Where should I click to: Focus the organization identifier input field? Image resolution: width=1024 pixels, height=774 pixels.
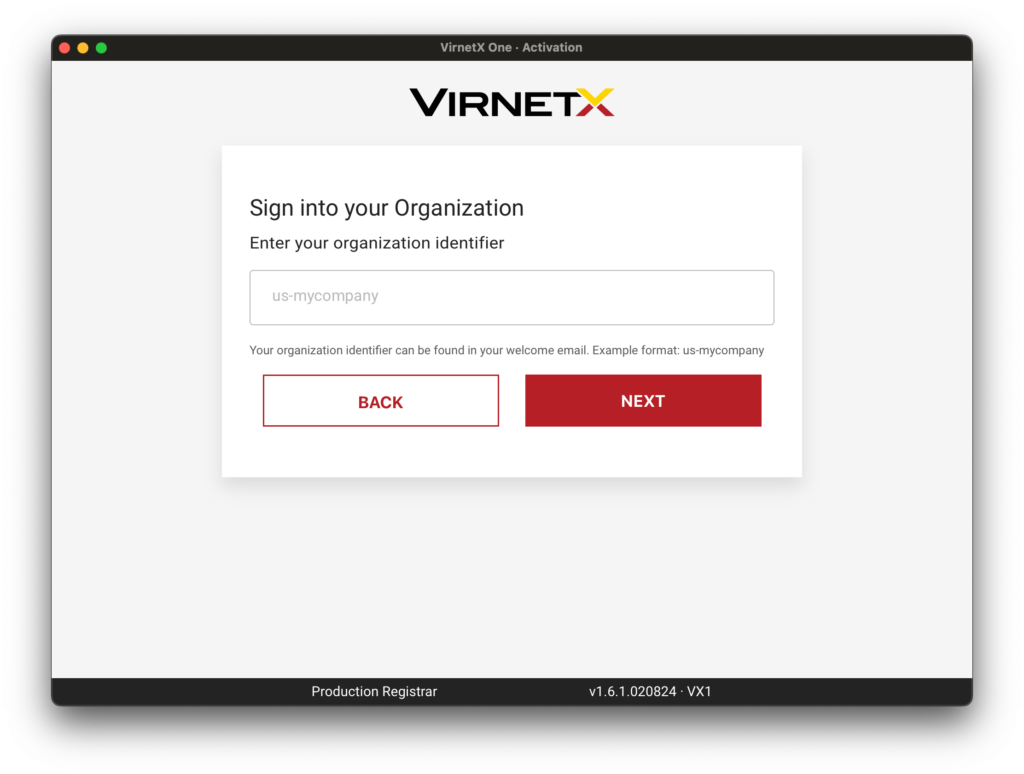[x=511, y=297]
